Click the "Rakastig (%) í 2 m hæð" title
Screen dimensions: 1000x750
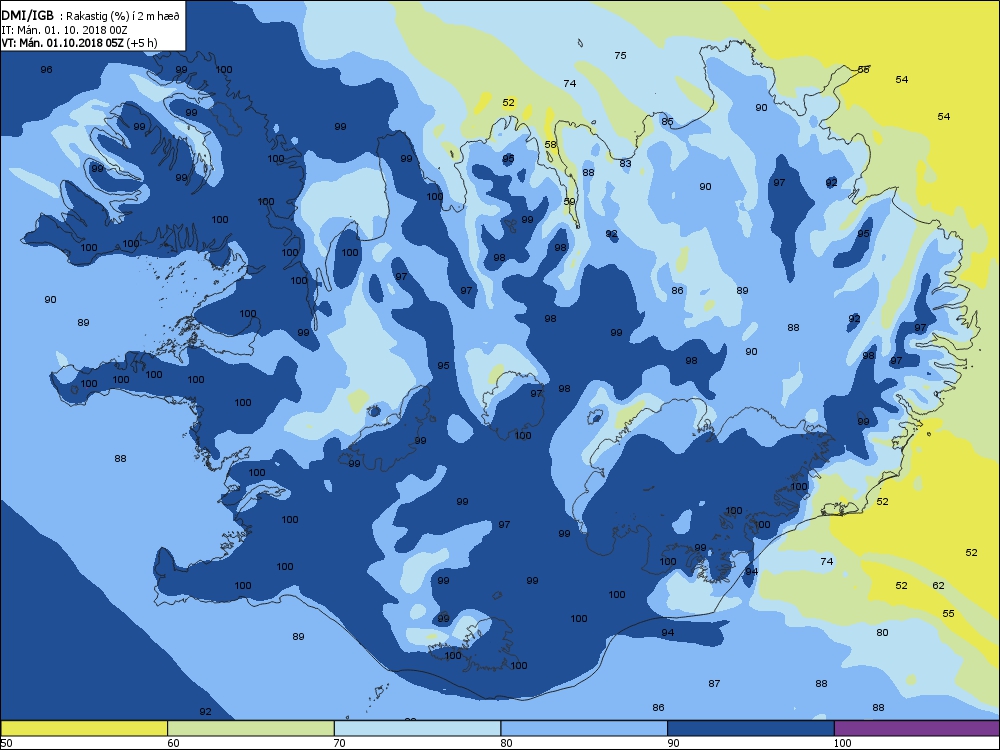[124, 17]
